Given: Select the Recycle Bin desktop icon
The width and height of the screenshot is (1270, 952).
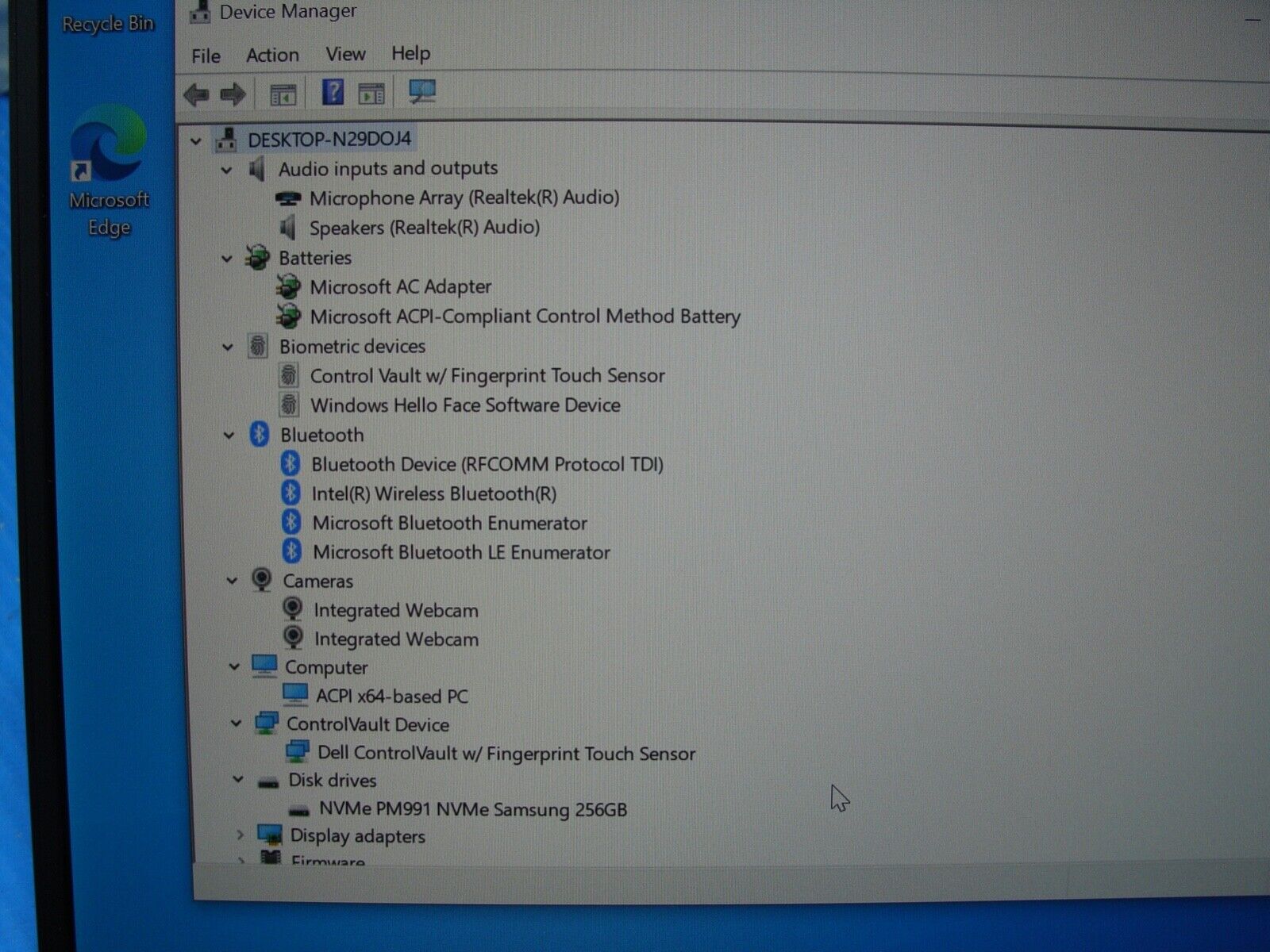Looking at the screenshot, I should click(108, 23).
